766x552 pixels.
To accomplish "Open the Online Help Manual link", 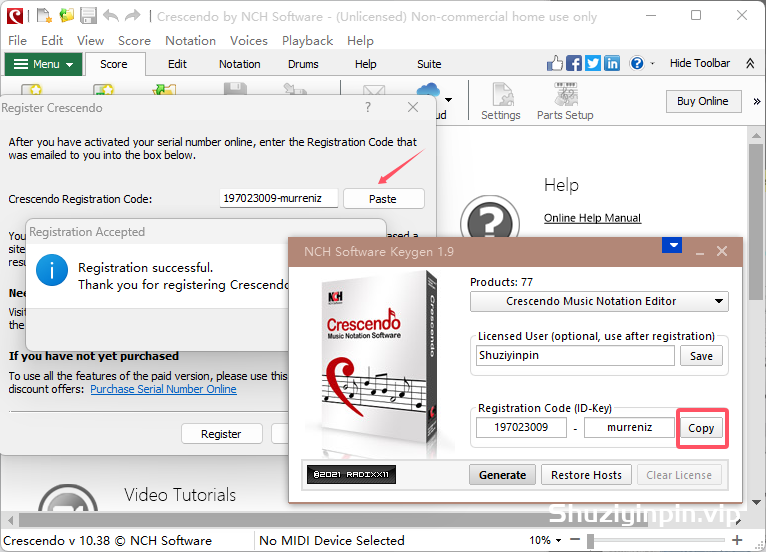I will [x=592, y=218].
